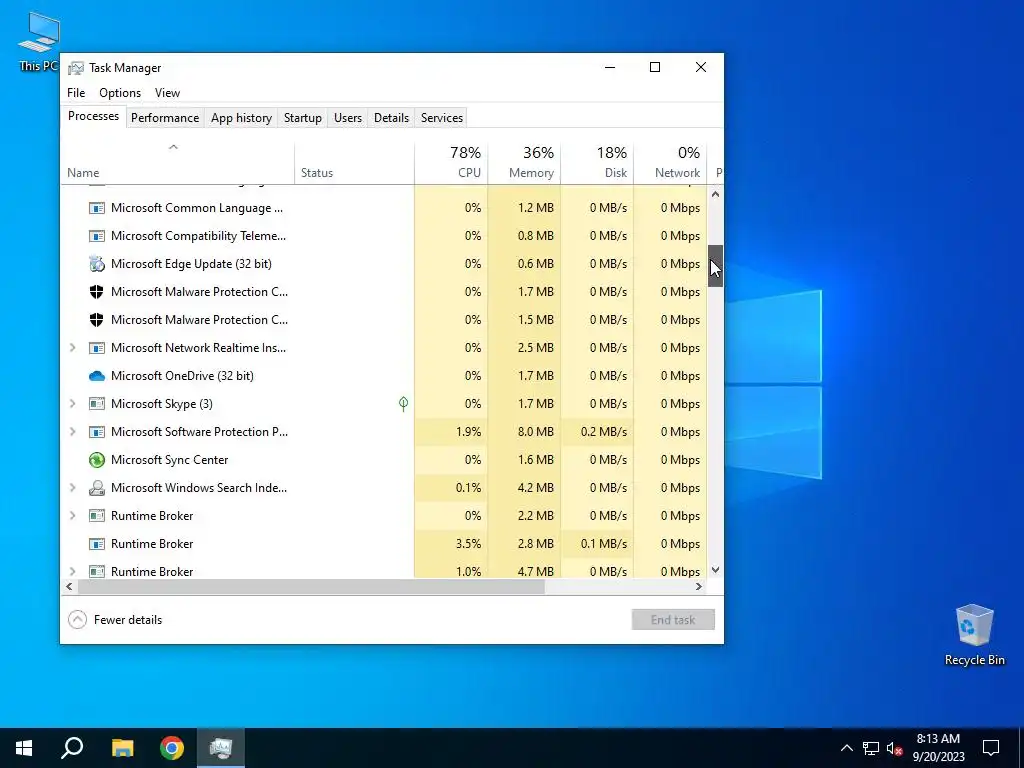Click the Microsoft Sync Center green icon
Viewport: 1024px width, 768px height.
coord(97,460)
